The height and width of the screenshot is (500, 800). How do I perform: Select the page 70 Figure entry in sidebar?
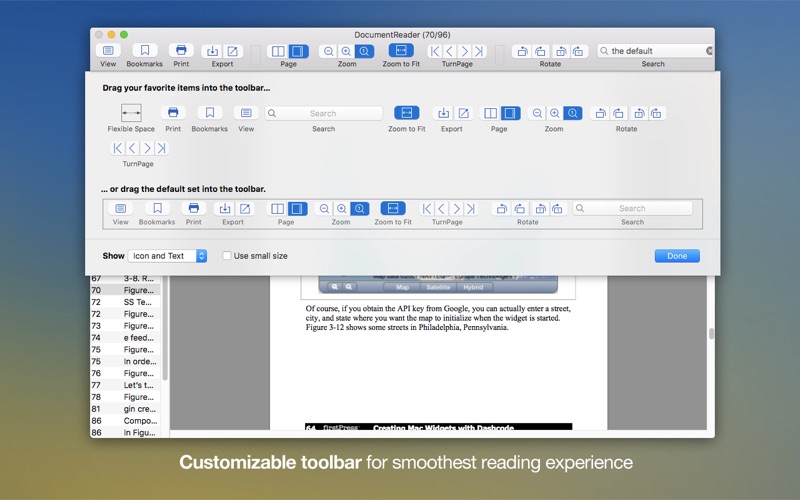[x=125, y=290]
